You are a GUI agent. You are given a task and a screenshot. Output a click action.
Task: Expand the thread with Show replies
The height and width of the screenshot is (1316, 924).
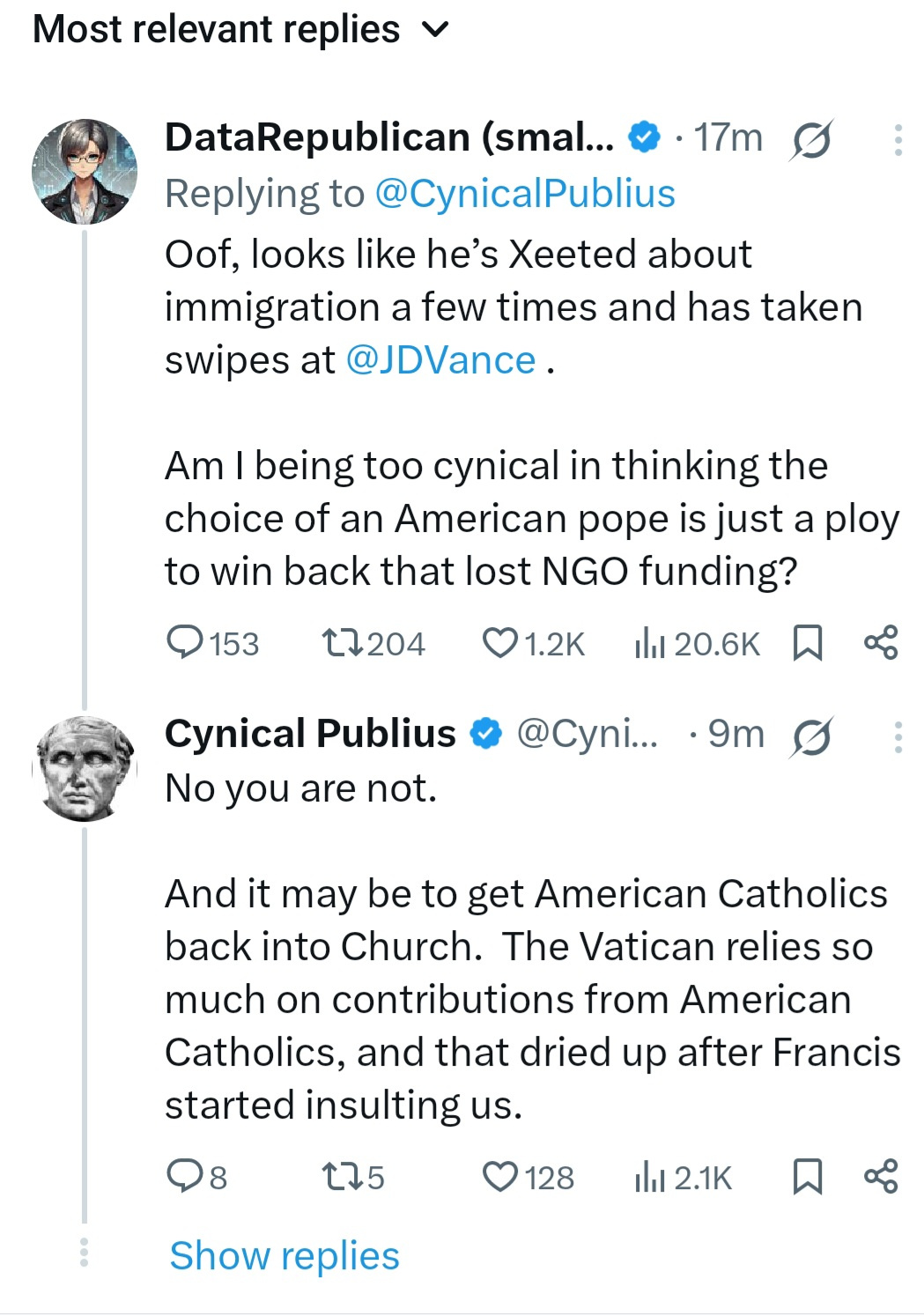coord(285,1255)
